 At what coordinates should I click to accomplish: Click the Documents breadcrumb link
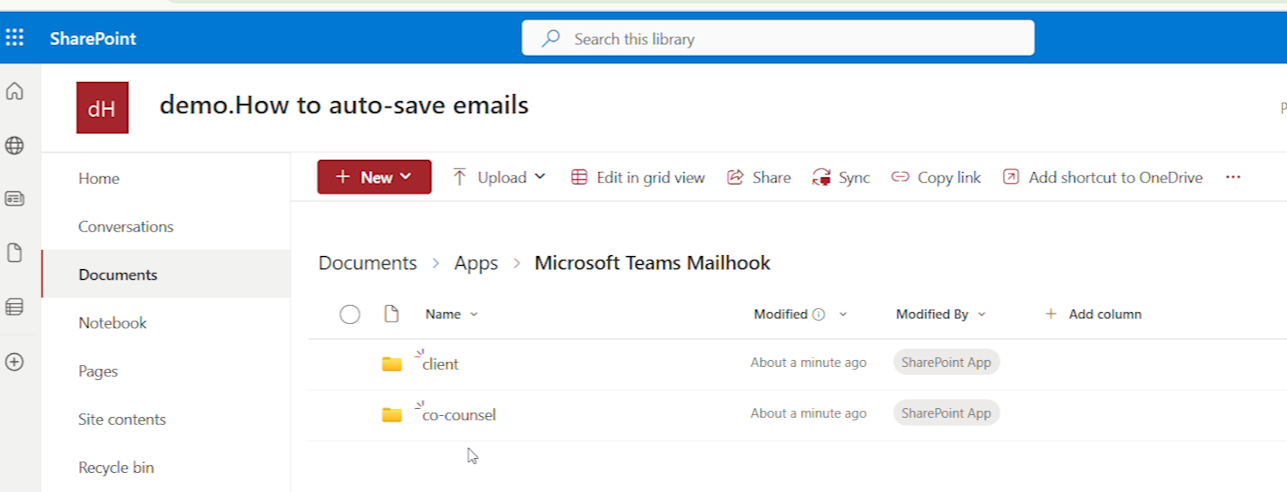click(x=368, y=263)
